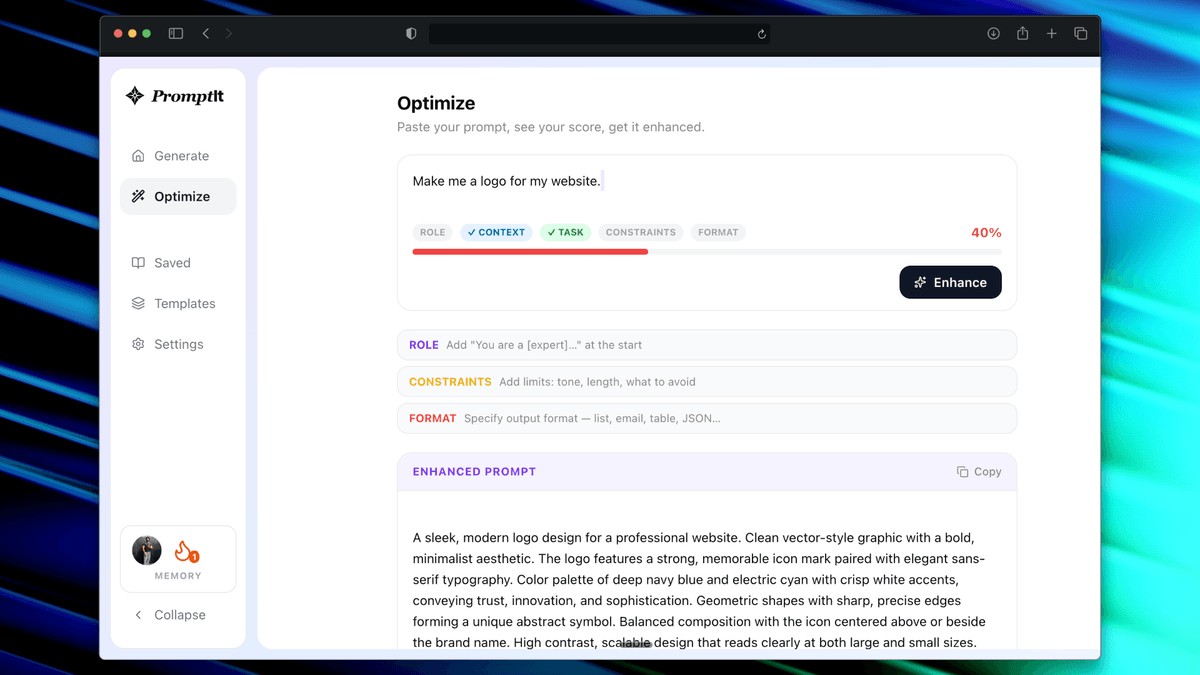The height and width of the screenshot is (675, 1200).
Task: Click the Optimize page heading
Action: (x=436, y=103)
